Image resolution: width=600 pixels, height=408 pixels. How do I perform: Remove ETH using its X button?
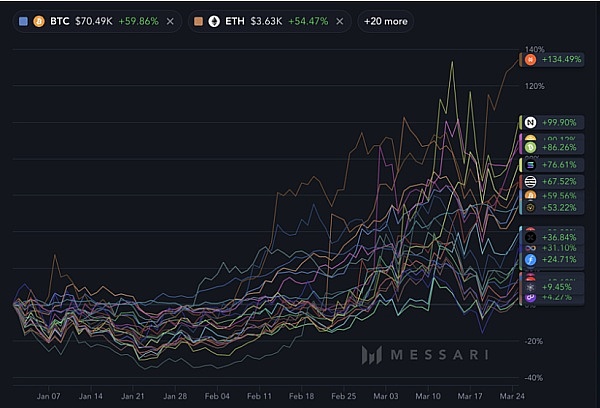(342, 21)
